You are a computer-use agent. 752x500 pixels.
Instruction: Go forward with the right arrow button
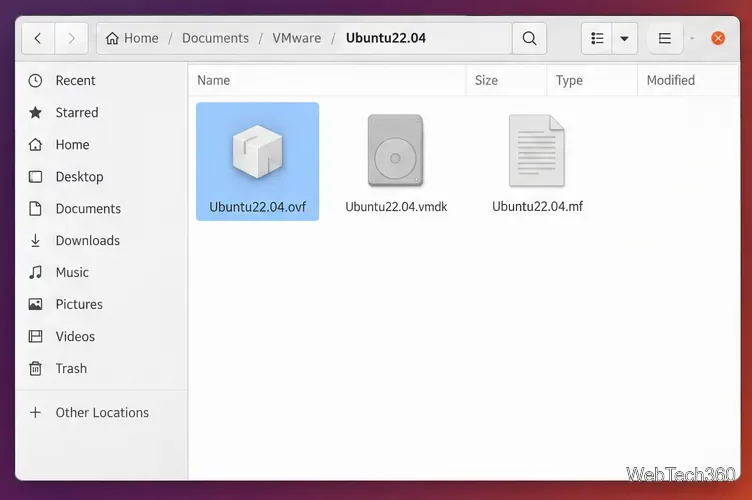pyautogui.click(x=71, y=38)
